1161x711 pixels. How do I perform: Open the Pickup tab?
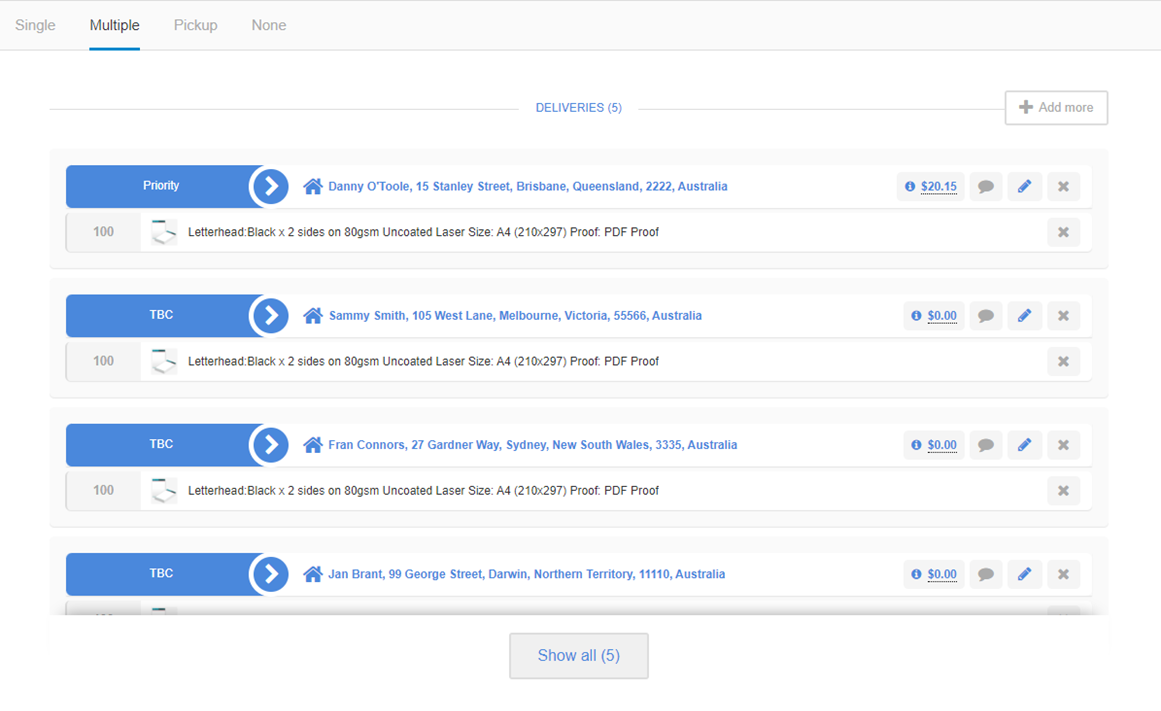click(x=195, y=25)
